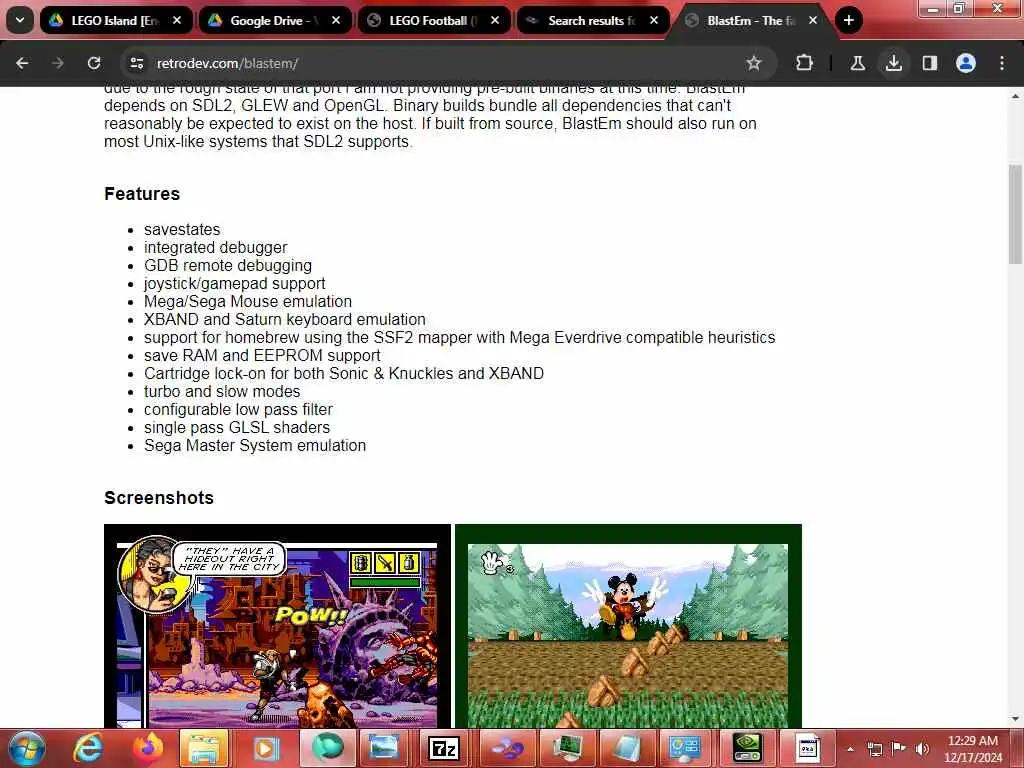The image size is (1024, 768).
Task: Open the Comix Zone screenshot thumbnail
Action: coord(278,626)
